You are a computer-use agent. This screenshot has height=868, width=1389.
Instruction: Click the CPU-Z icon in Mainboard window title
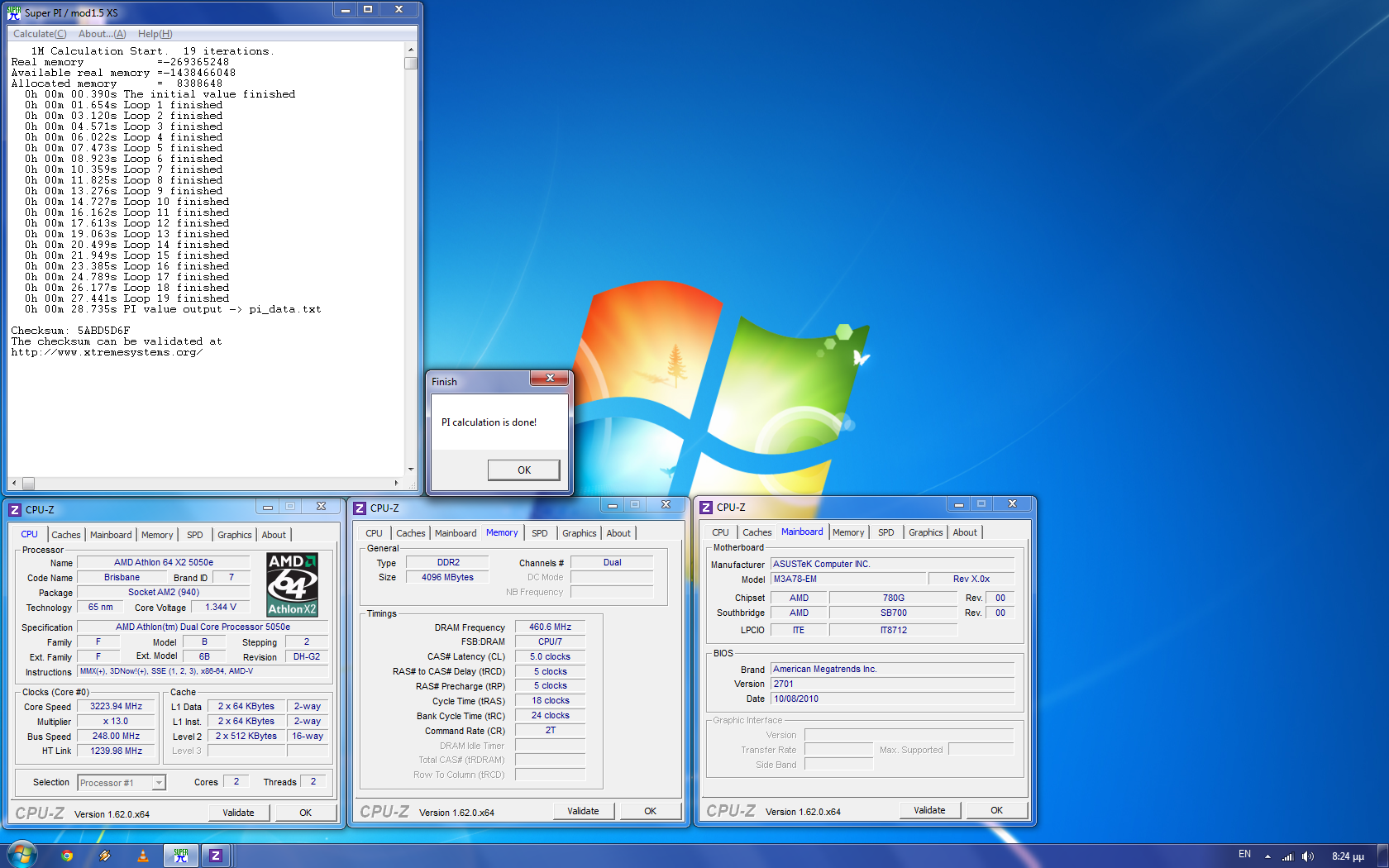(706, 508)
